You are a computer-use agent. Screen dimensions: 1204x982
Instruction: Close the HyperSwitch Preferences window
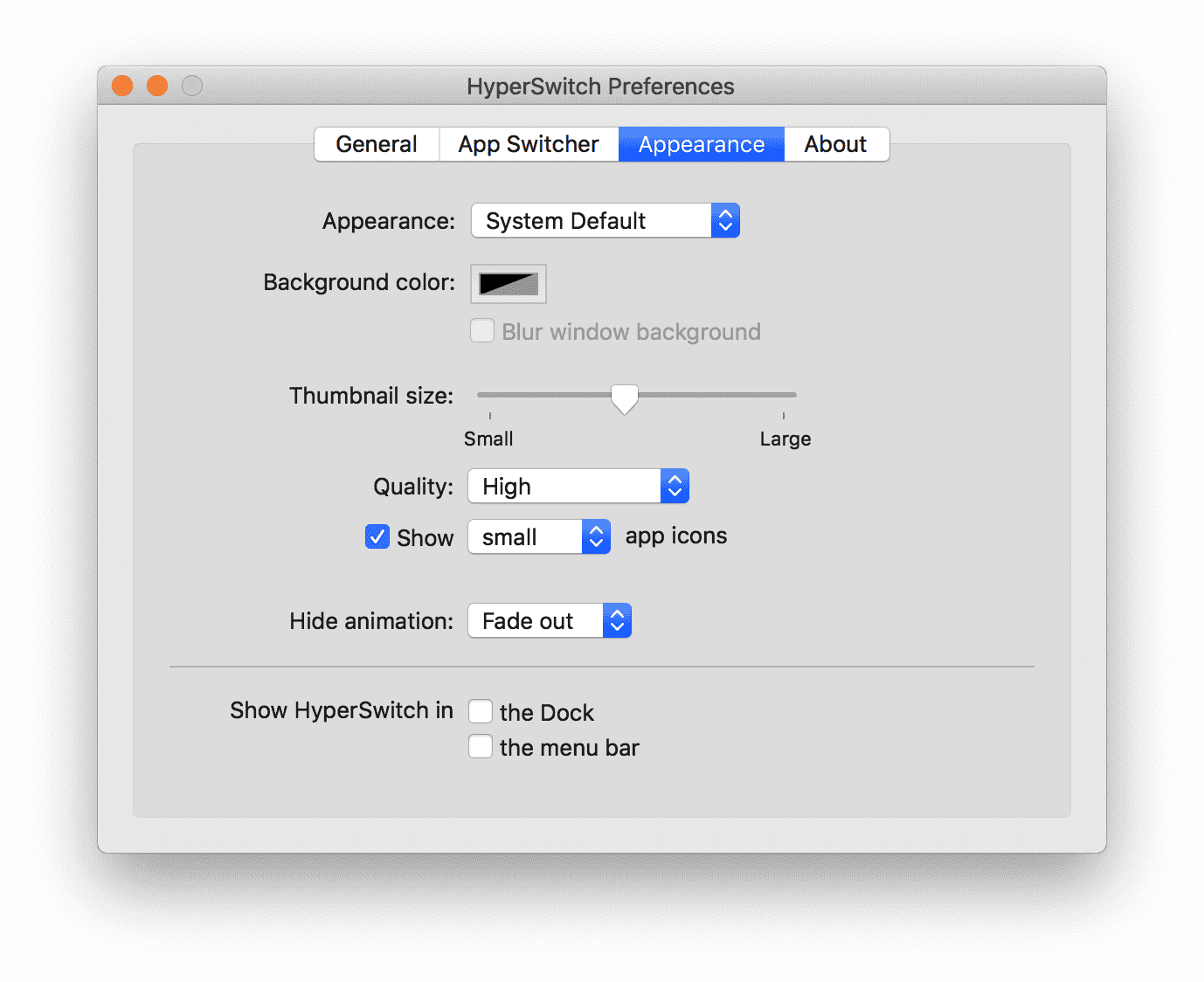coord(122,86)
